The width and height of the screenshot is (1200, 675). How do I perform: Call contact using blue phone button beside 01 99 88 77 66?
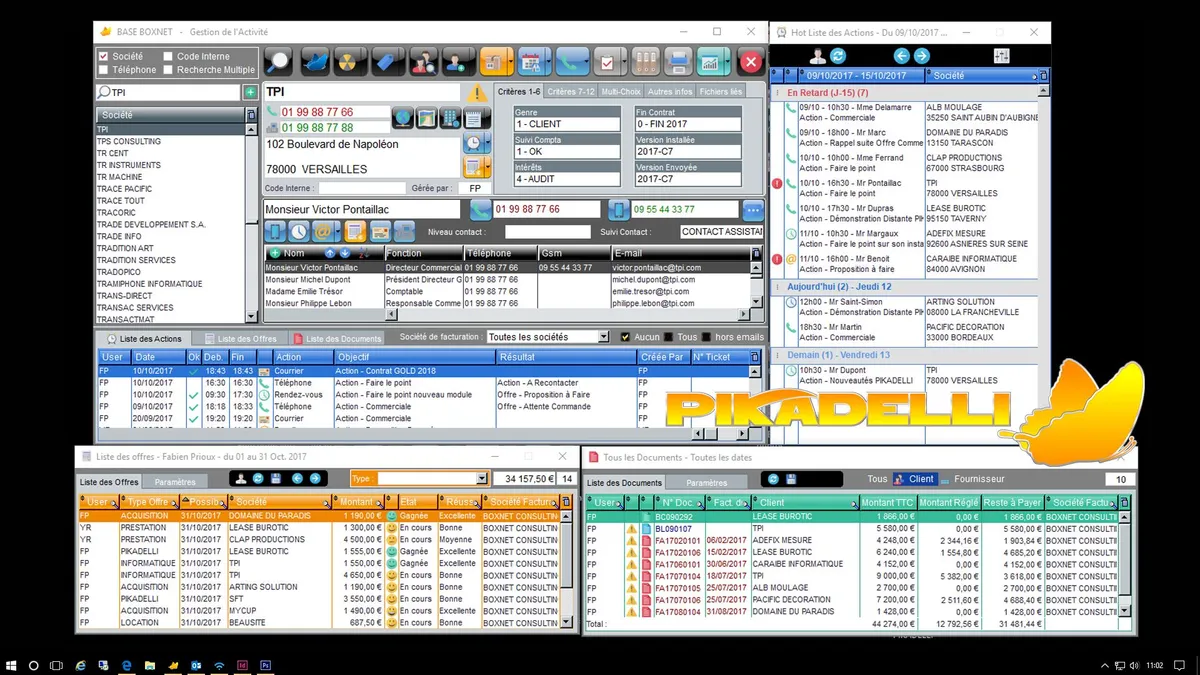pyautogui.click(x=481, y=210)
